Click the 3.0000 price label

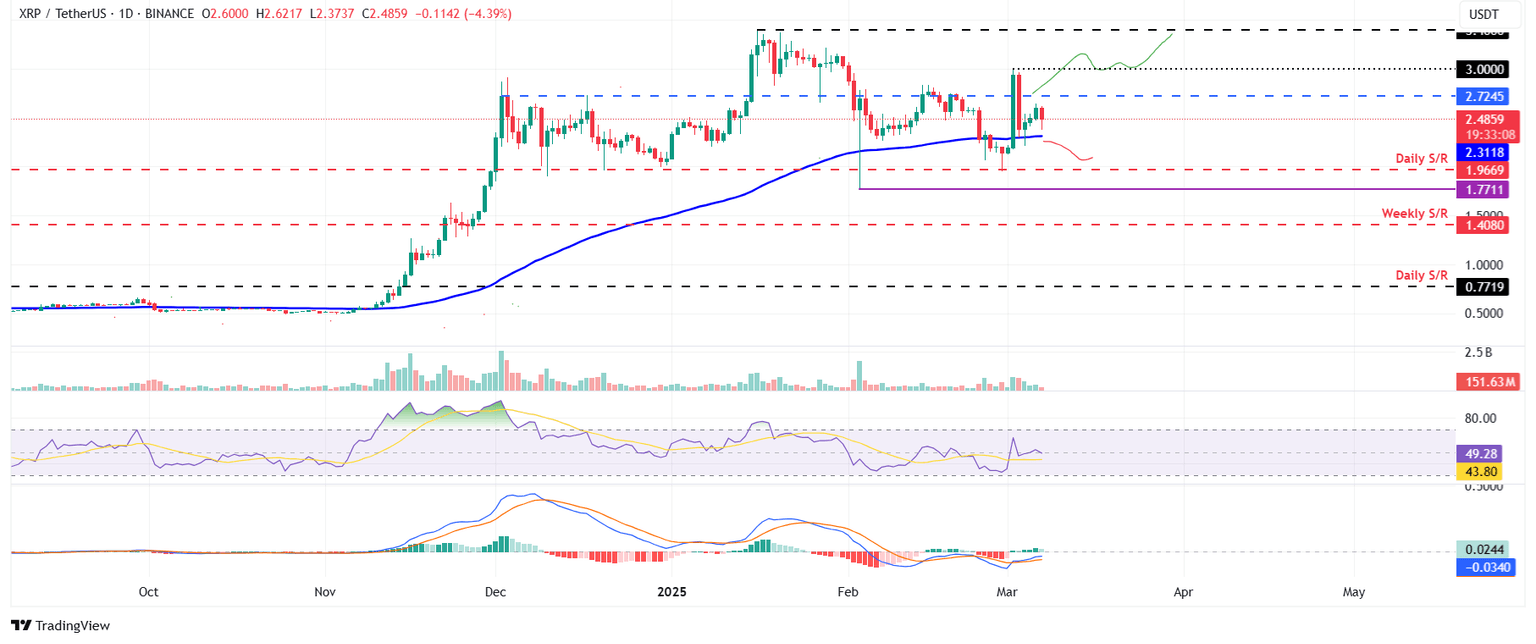1485,69
